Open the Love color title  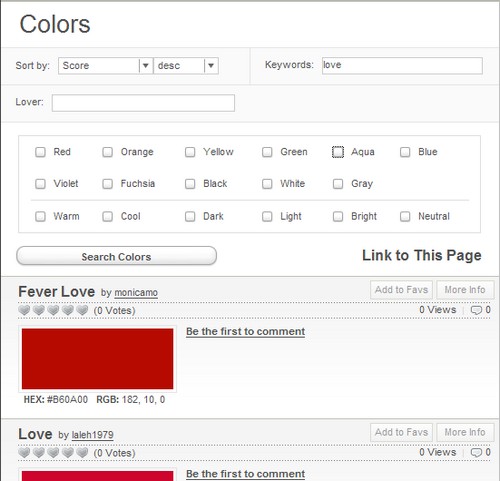[35, 434]
